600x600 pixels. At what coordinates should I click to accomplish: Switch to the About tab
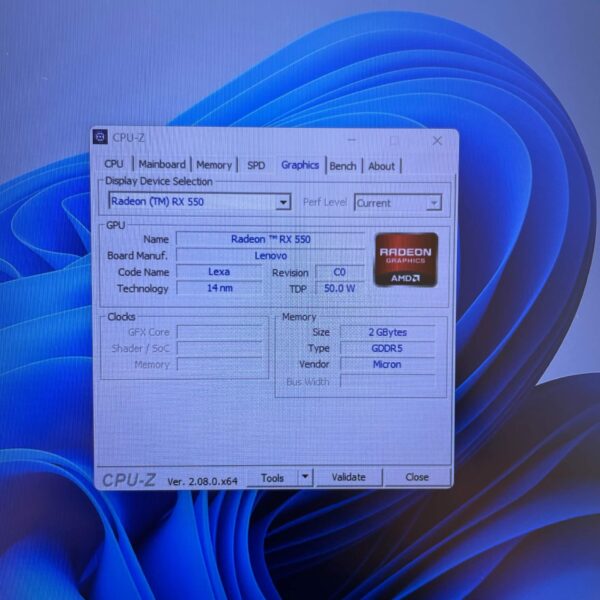[x=382, y=166]
